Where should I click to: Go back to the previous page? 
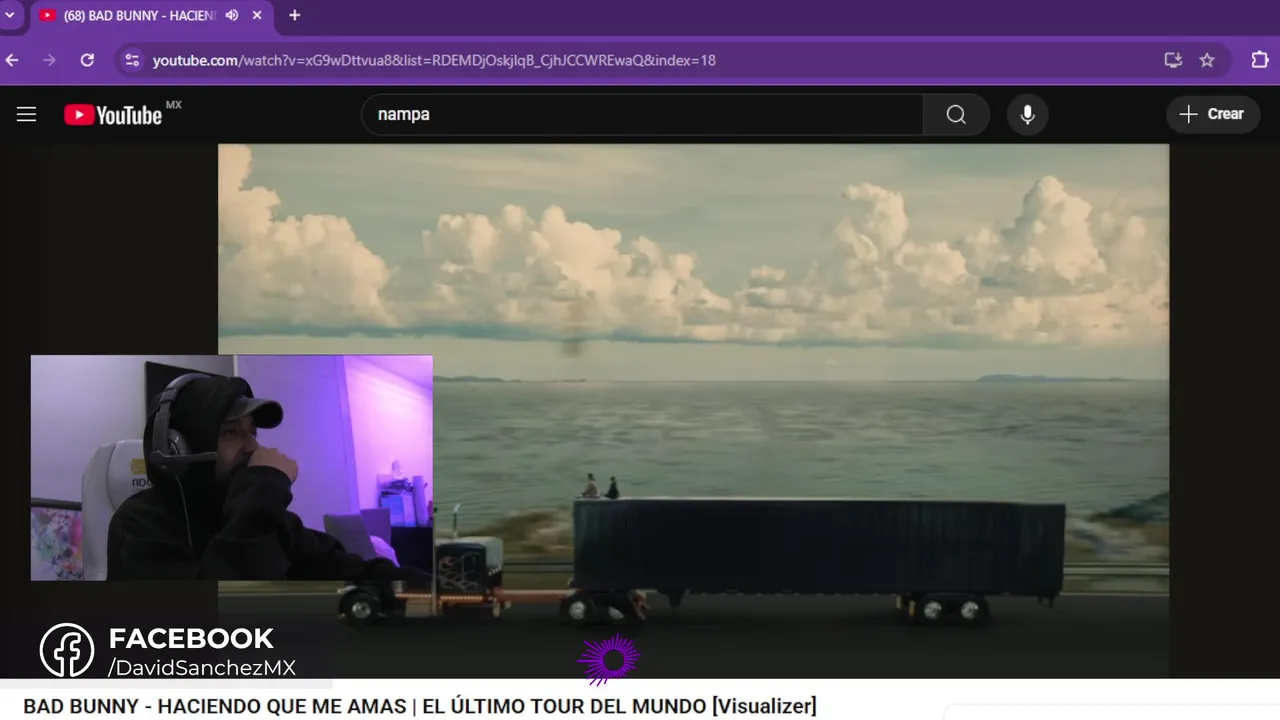12,60
